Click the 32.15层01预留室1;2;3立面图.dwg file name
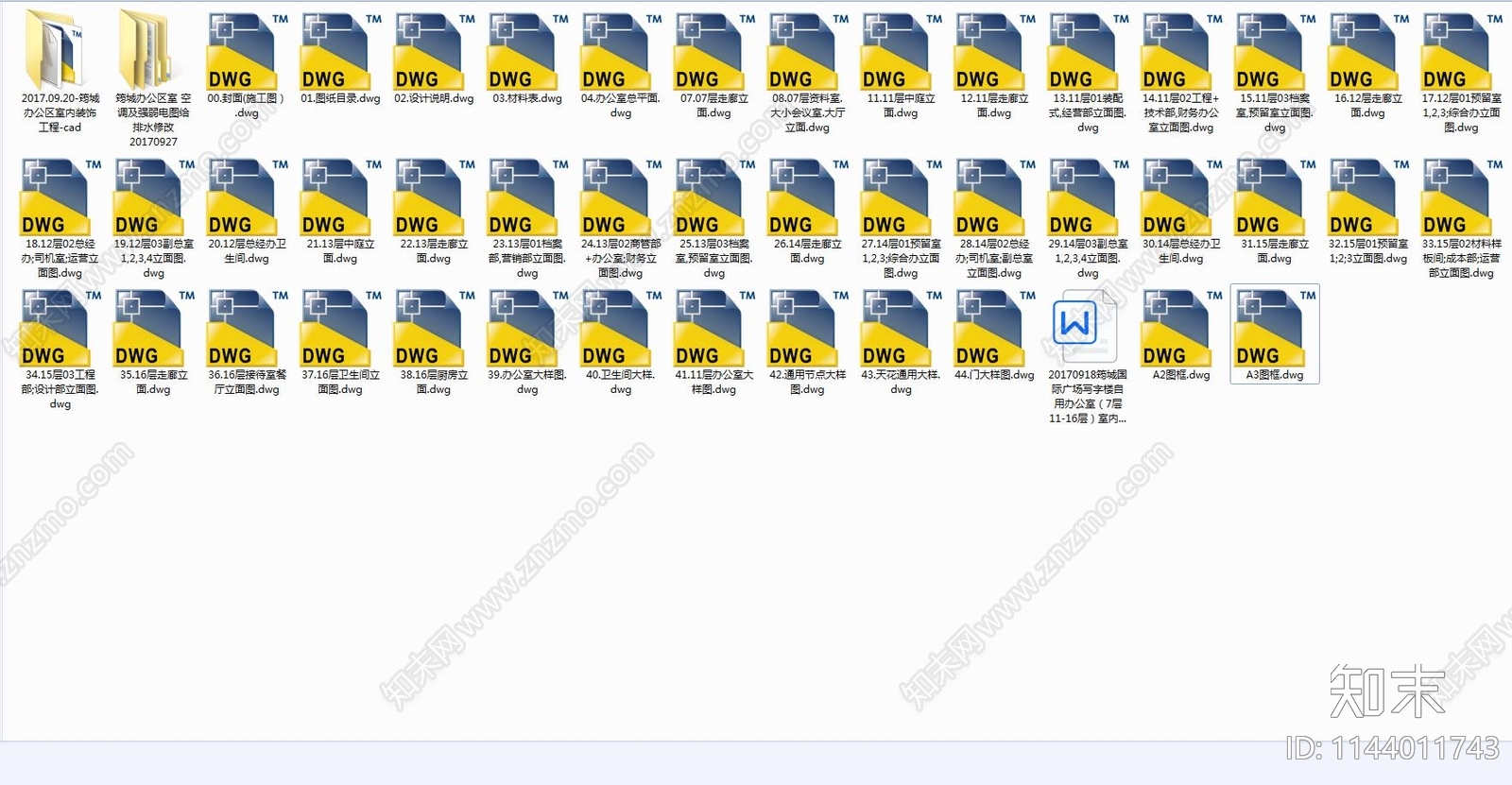The height and width of the screenshot is (785, 1512). tap(1369, 250)
